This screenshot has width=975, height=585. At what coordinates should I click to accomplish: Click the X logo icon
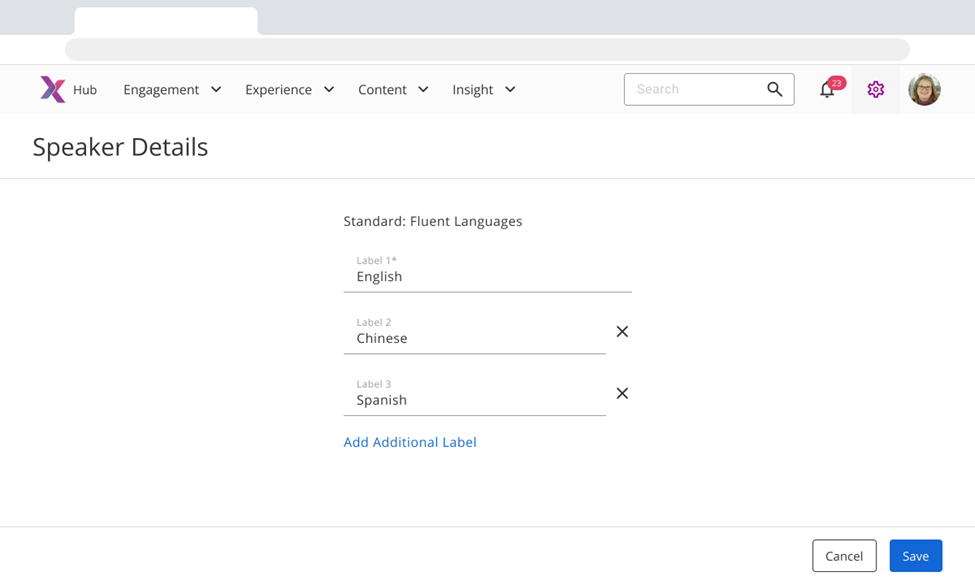point(52,89)
